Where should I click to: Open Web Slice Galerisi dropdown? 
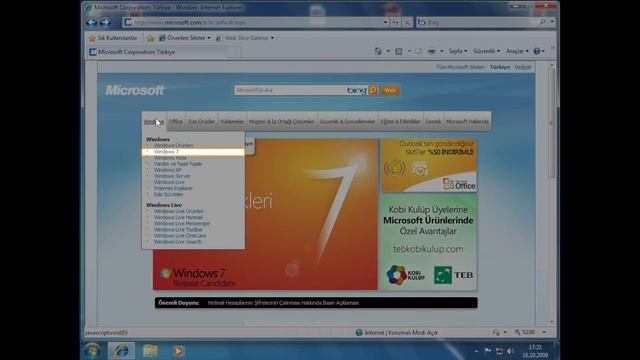coord(245,38)
